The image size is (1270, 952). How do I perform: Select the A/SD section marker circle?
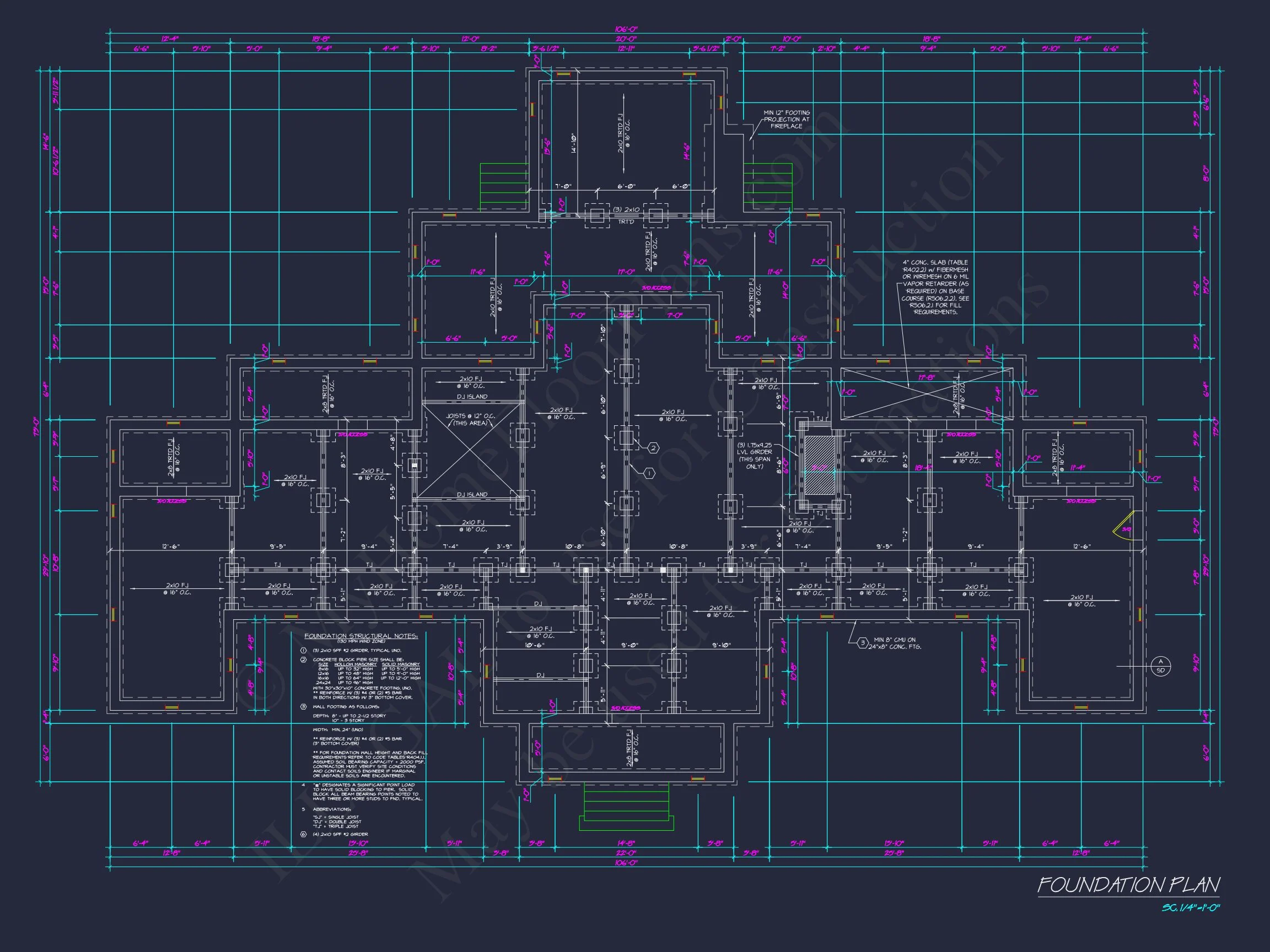[1160, 666]
